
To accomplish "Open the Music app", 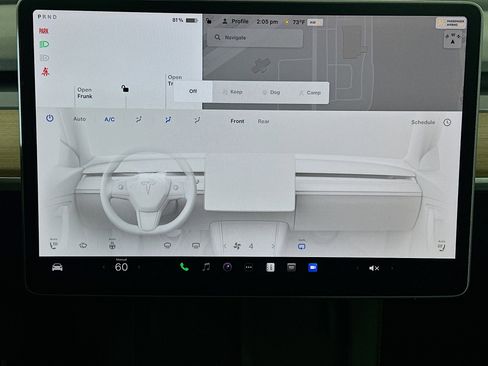I will tap(206, 267).
